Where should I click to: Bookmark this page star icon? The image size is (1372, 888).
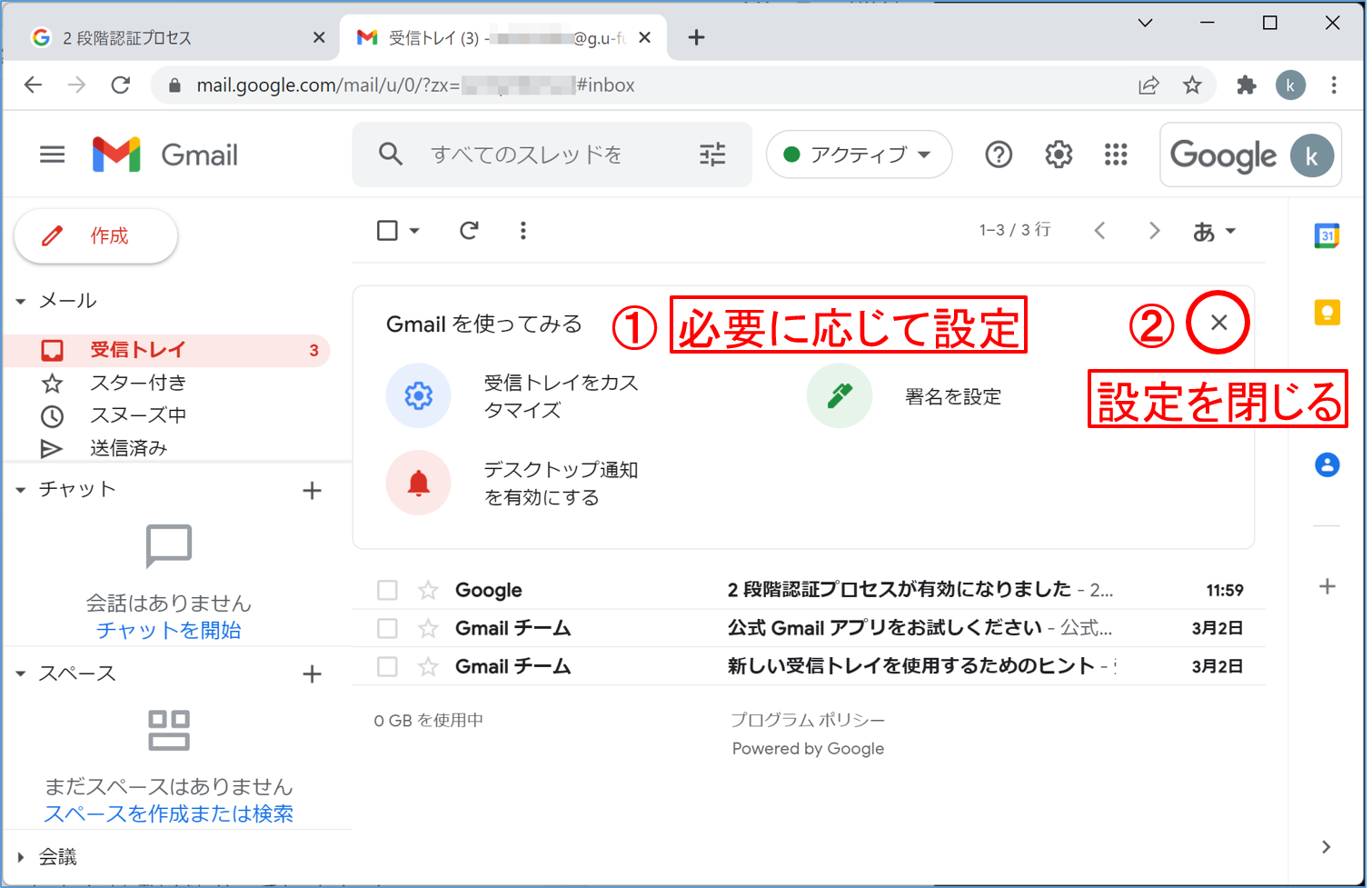click(1192, 85)
